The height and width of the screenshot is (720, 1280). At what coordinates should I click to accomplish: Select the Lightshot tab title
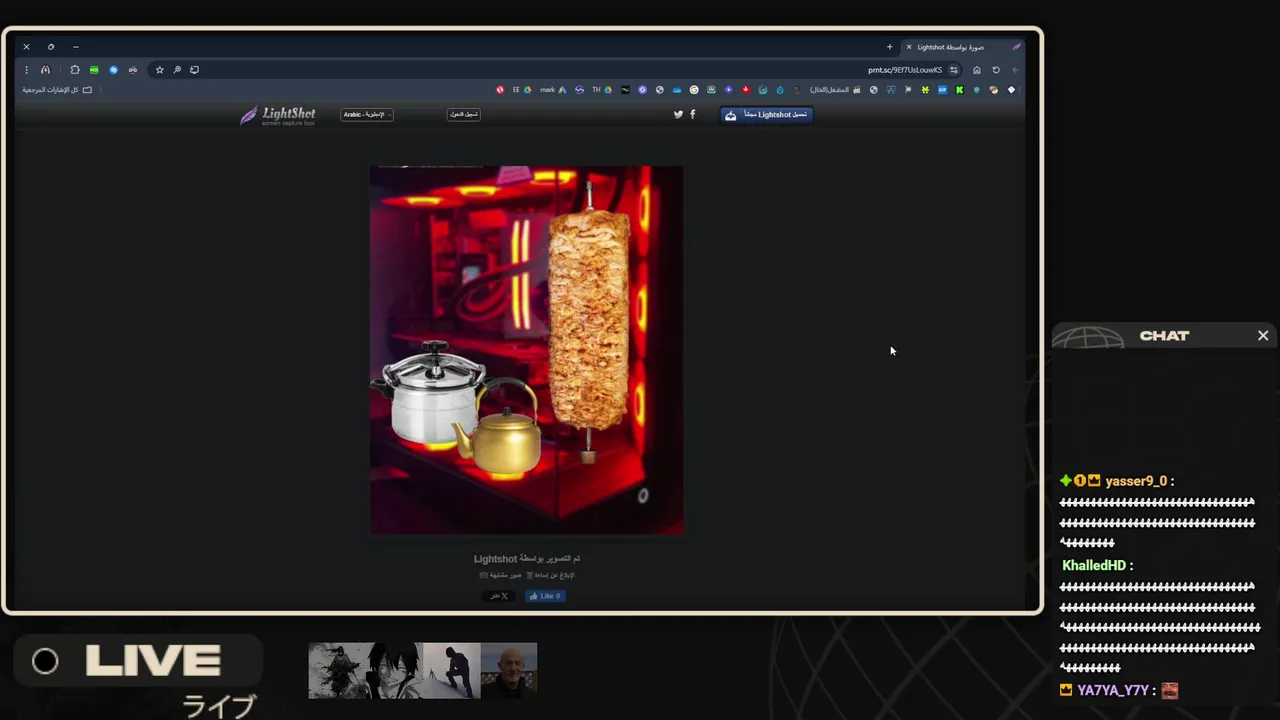951,47
